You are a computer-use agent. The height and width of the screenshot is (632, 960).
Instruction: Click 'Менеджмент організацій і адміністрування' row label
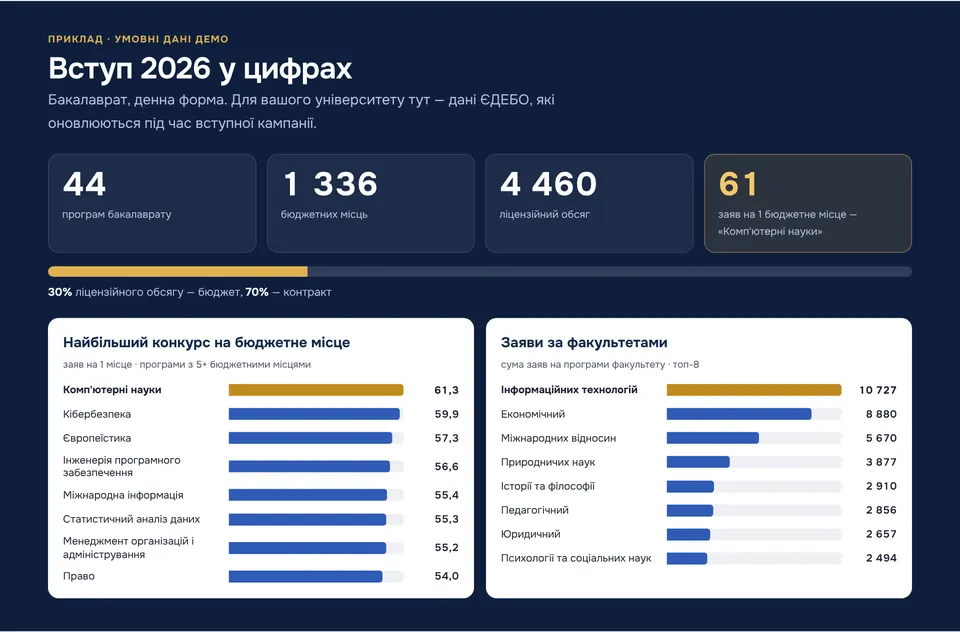pyautogui.click(x=129, y=547)
